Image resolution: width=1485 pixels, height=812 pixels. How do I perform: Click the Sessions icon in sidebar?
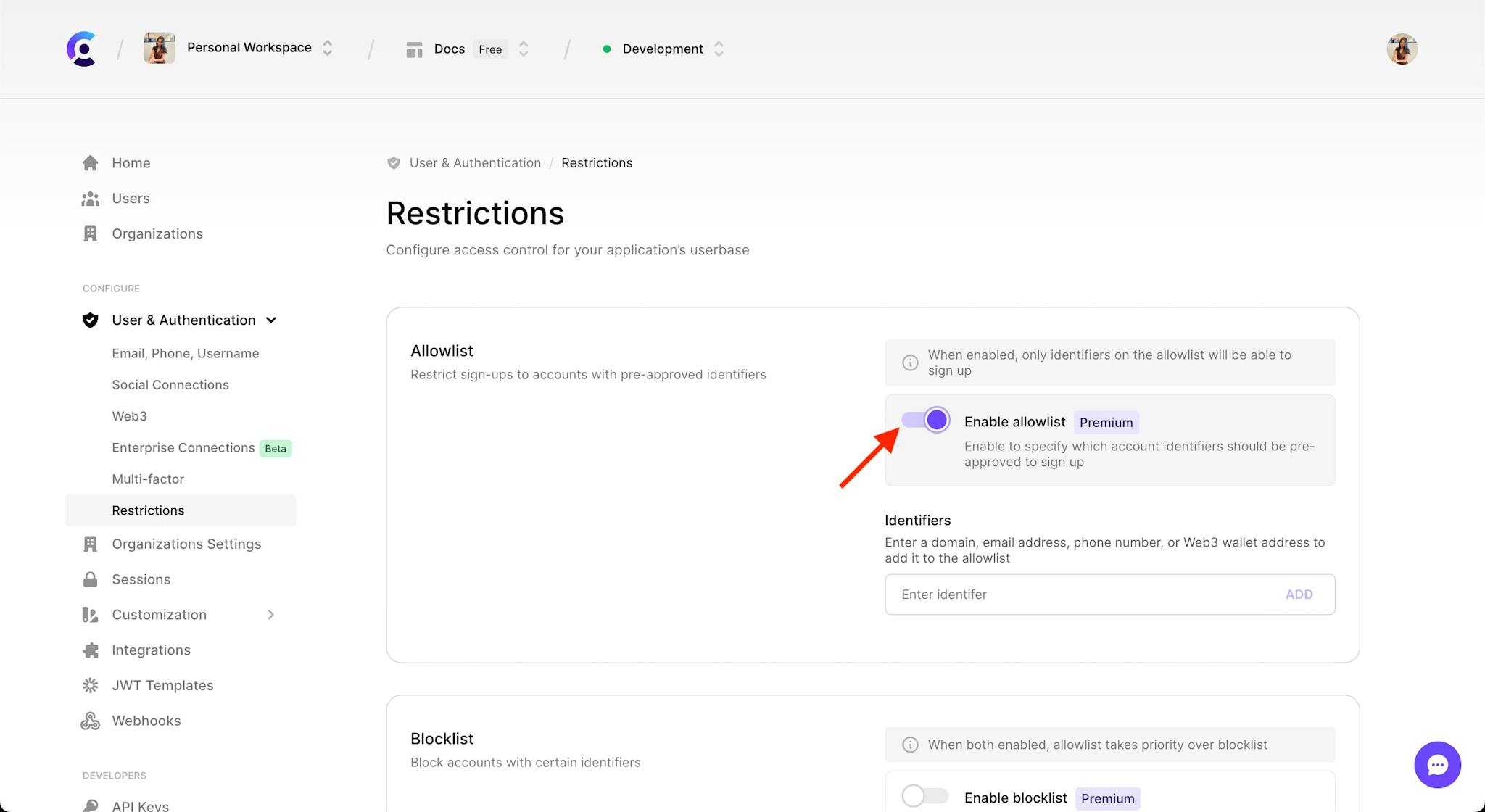click(91, 579)
